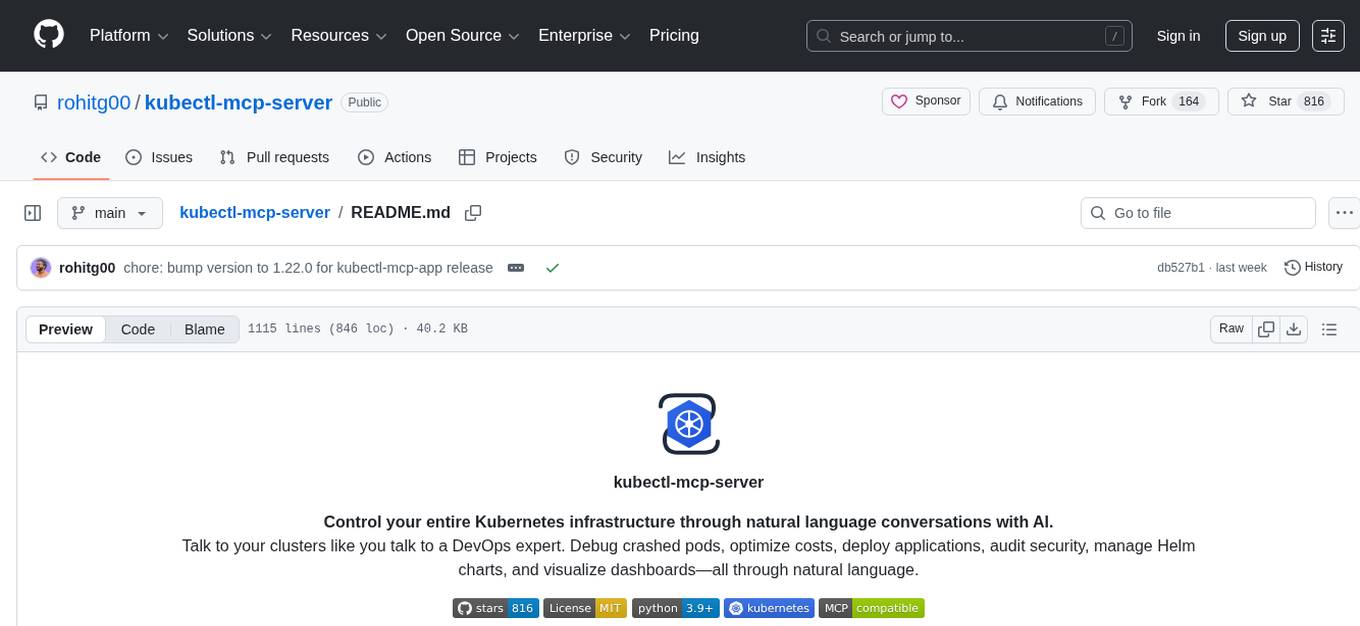
Task: Copy raw README contents with the copy icon
Action: (1266, 328)
